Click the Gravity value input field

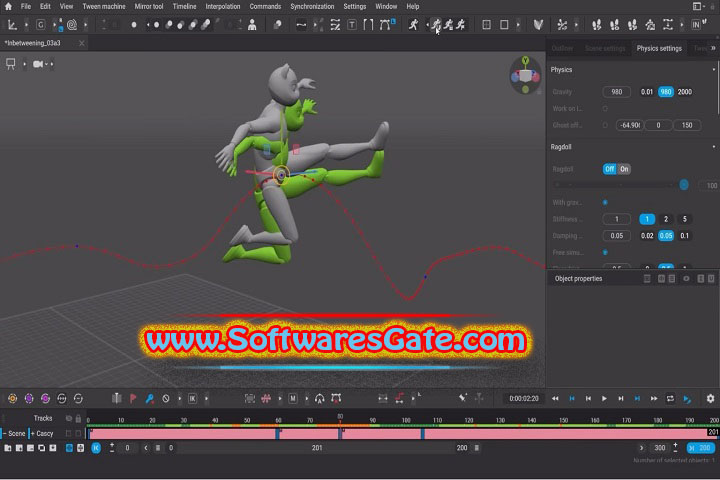coord(617,92)
